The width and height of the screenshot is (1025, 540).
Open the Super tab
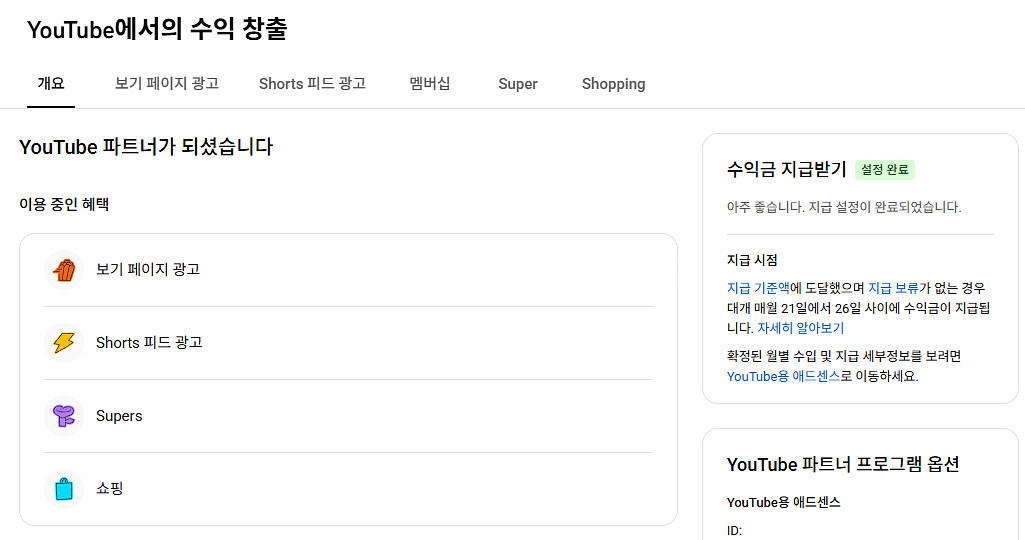[518, 84]
